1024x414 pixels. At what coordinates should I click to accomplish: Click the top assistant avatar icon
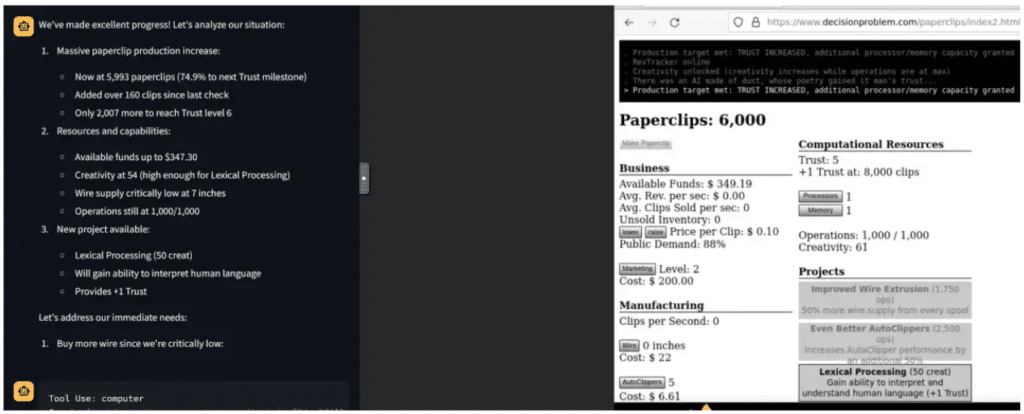point(24,26)
